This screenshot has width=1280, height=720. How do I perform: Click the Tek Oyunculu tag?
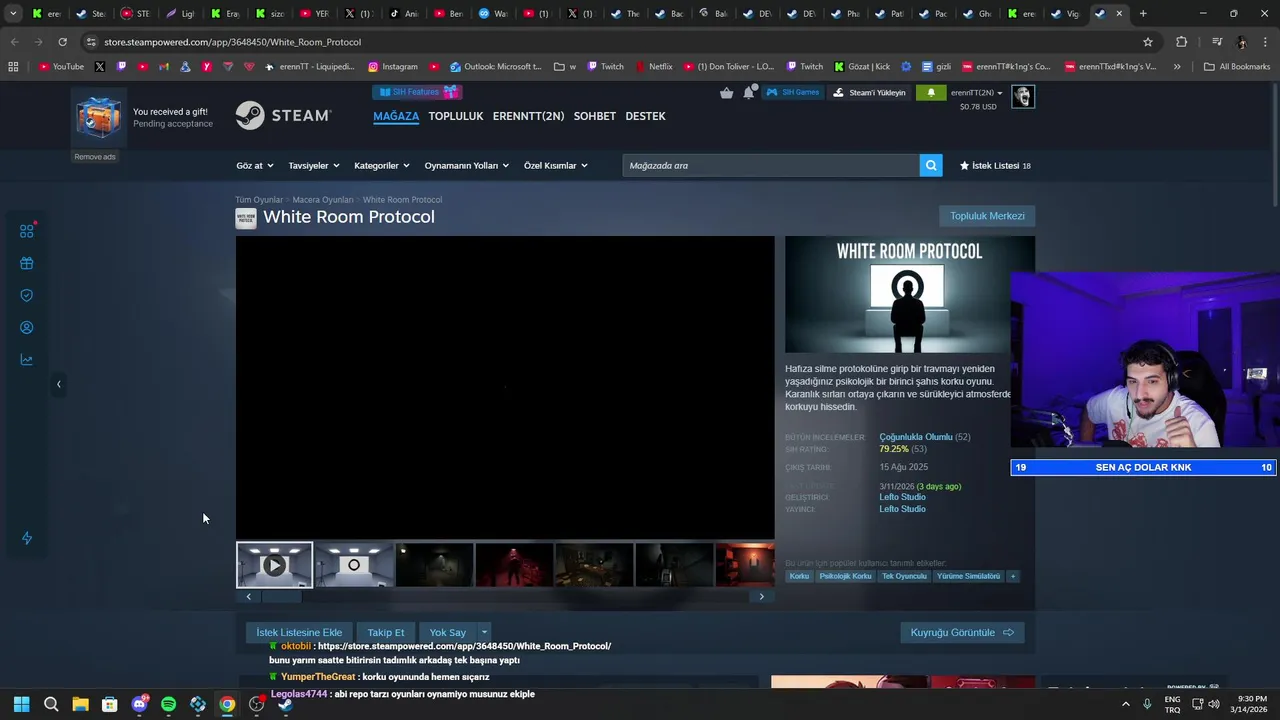(904, 576)
